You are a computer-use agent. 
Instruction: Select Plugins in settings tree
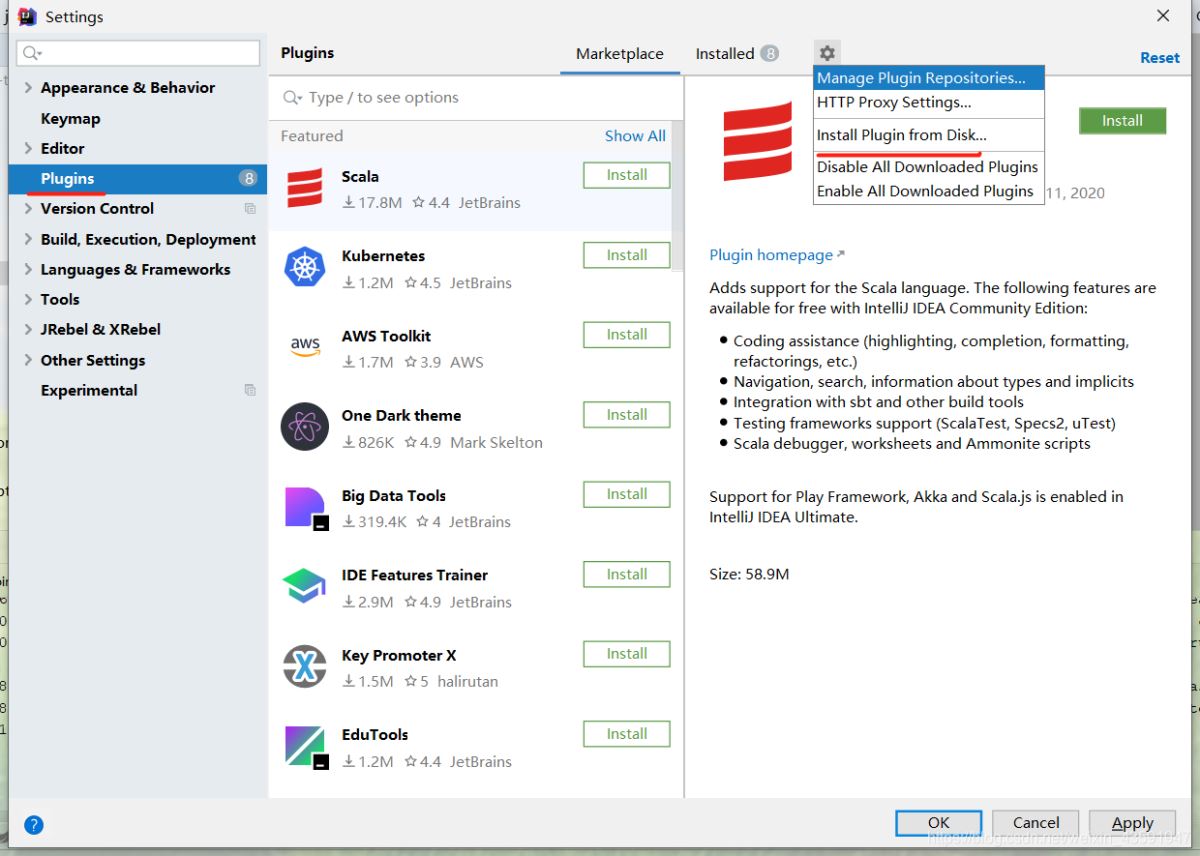click(x=138, y=178)
